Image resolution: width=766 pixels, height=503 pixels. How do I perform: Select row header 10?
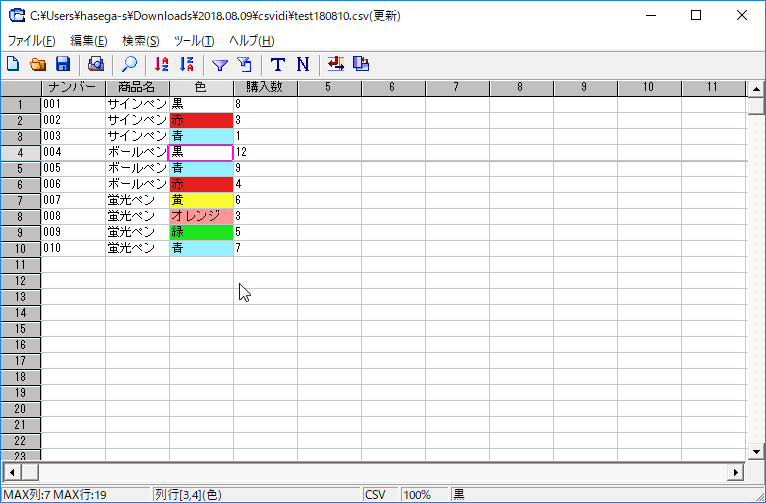(x=21, y=249)
